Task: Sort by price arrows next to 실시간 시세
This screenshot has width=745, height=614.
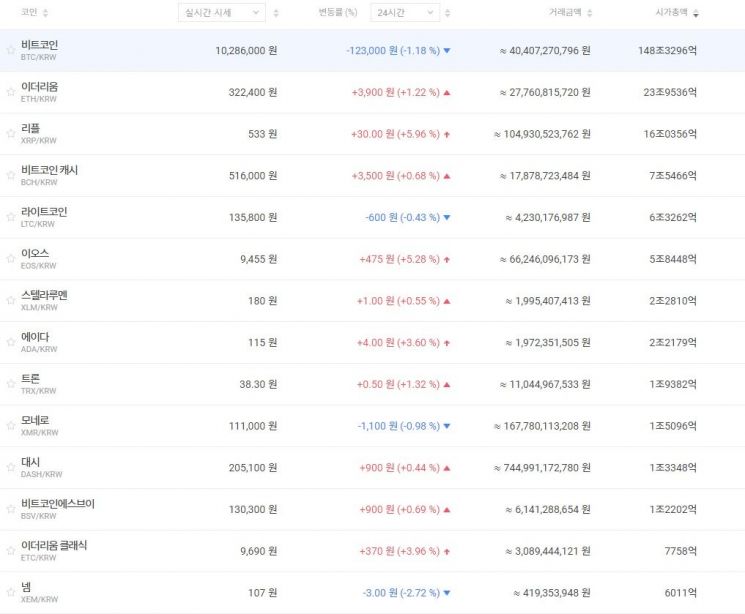Action: coord(276,13)
